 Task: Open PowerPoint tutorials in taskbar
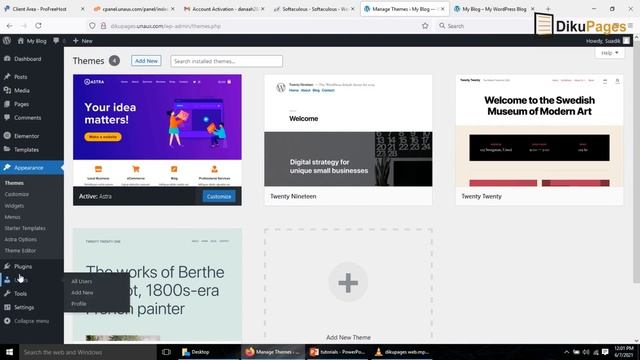pos(337,352)
